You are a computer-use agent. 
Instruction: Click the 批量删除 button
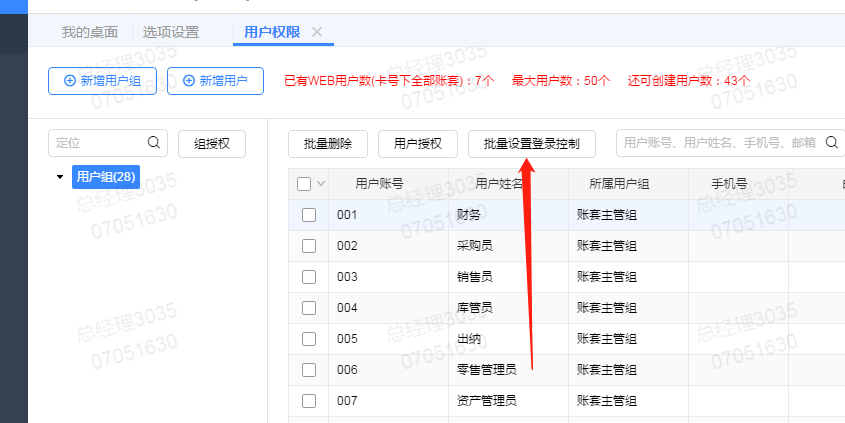point(328,143)
